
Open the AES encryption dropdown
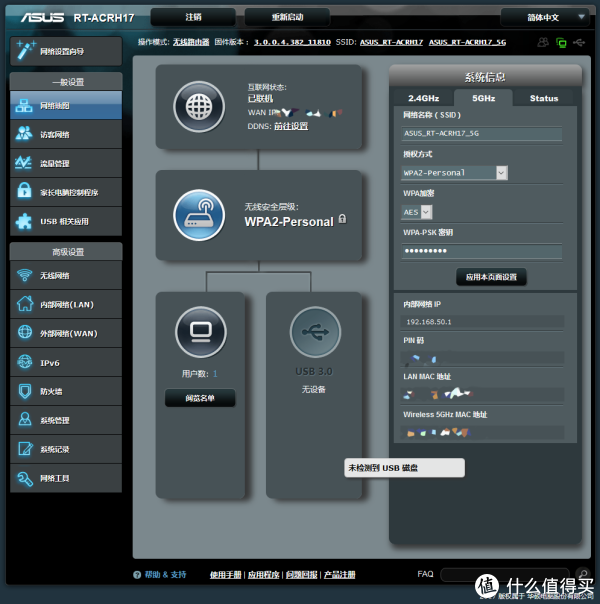click(417, 212)
